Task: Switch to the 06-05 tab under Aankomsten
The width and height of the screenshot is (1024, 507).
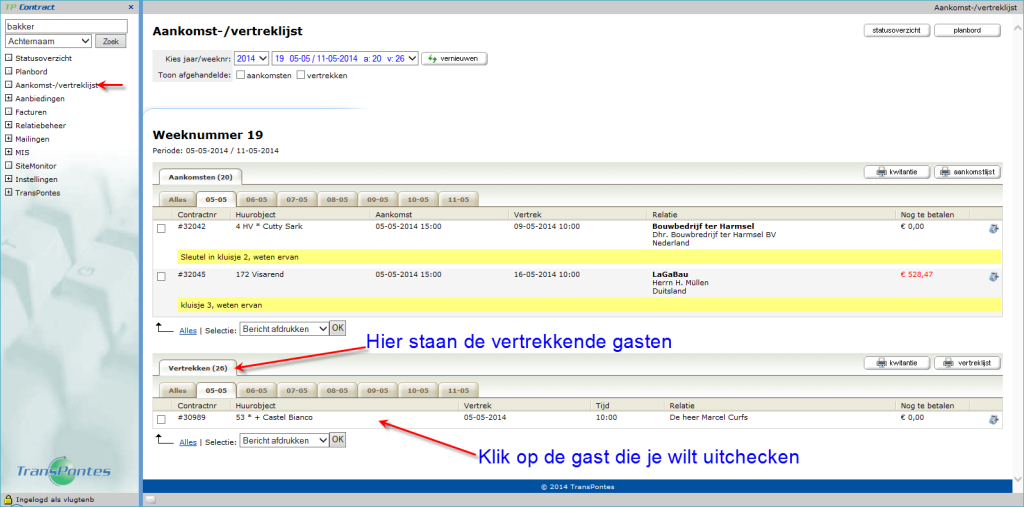Action: click(x=256, y=199)
